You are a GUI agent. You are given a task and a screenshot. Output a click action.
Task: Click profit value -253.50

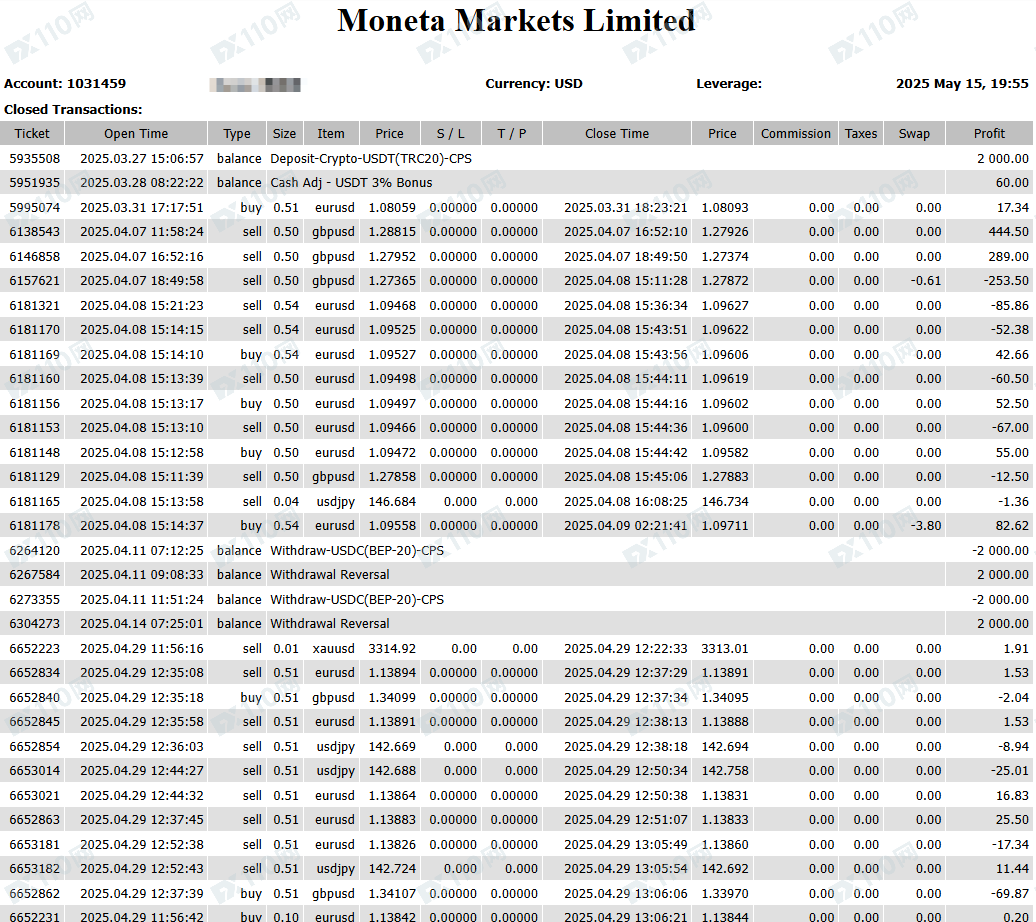tap(1006, 280)
